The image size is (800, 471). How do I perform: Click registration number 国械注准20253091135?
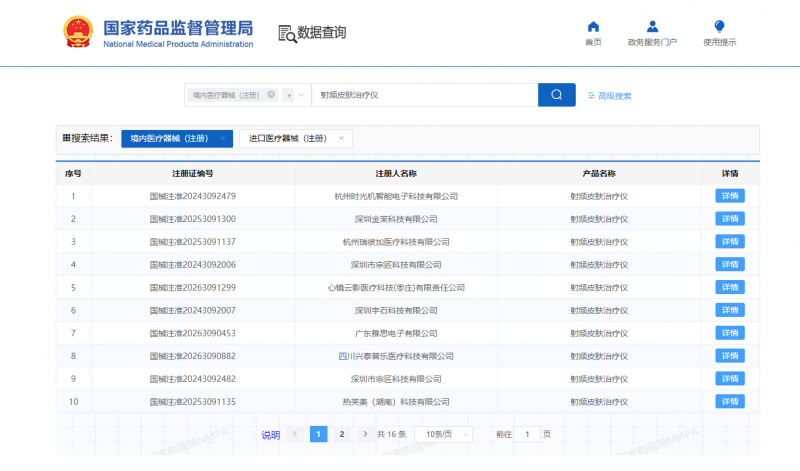[192, 402]
